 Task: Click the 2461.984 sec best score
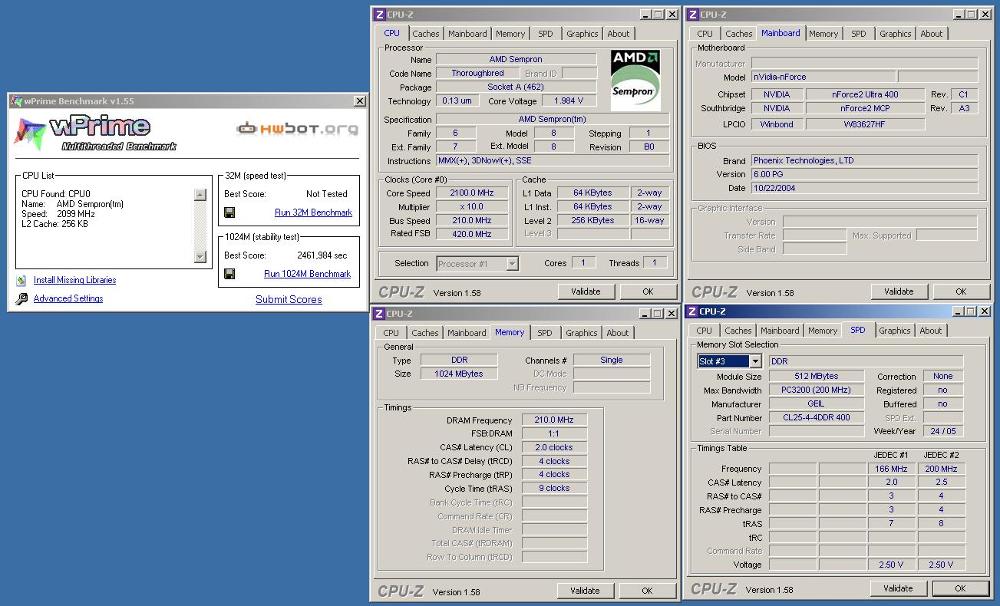[322, 255]
